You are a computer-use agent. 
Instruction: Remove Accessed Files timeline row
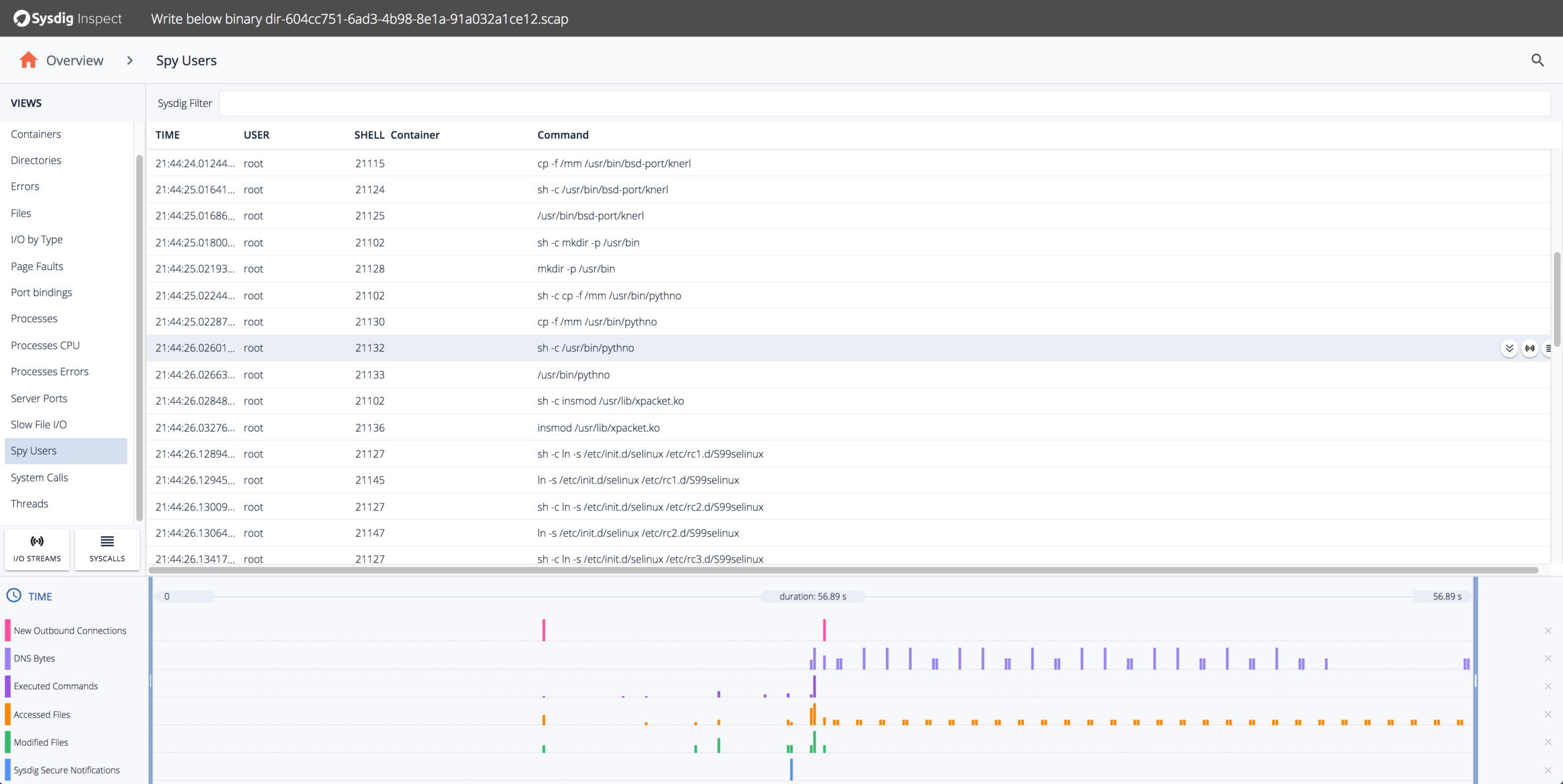[1548, 714]
